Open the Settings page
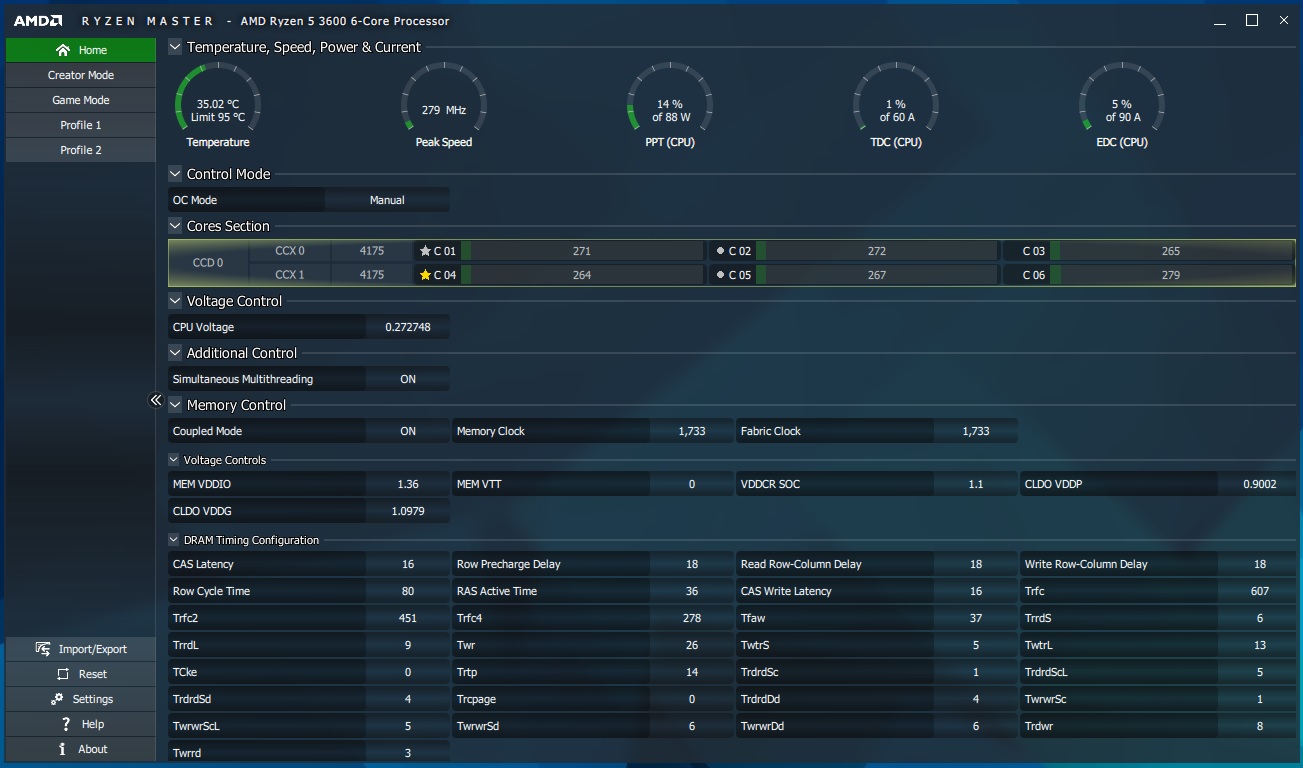The width and height of the screenshot is (1303, 768). point(81,699)
